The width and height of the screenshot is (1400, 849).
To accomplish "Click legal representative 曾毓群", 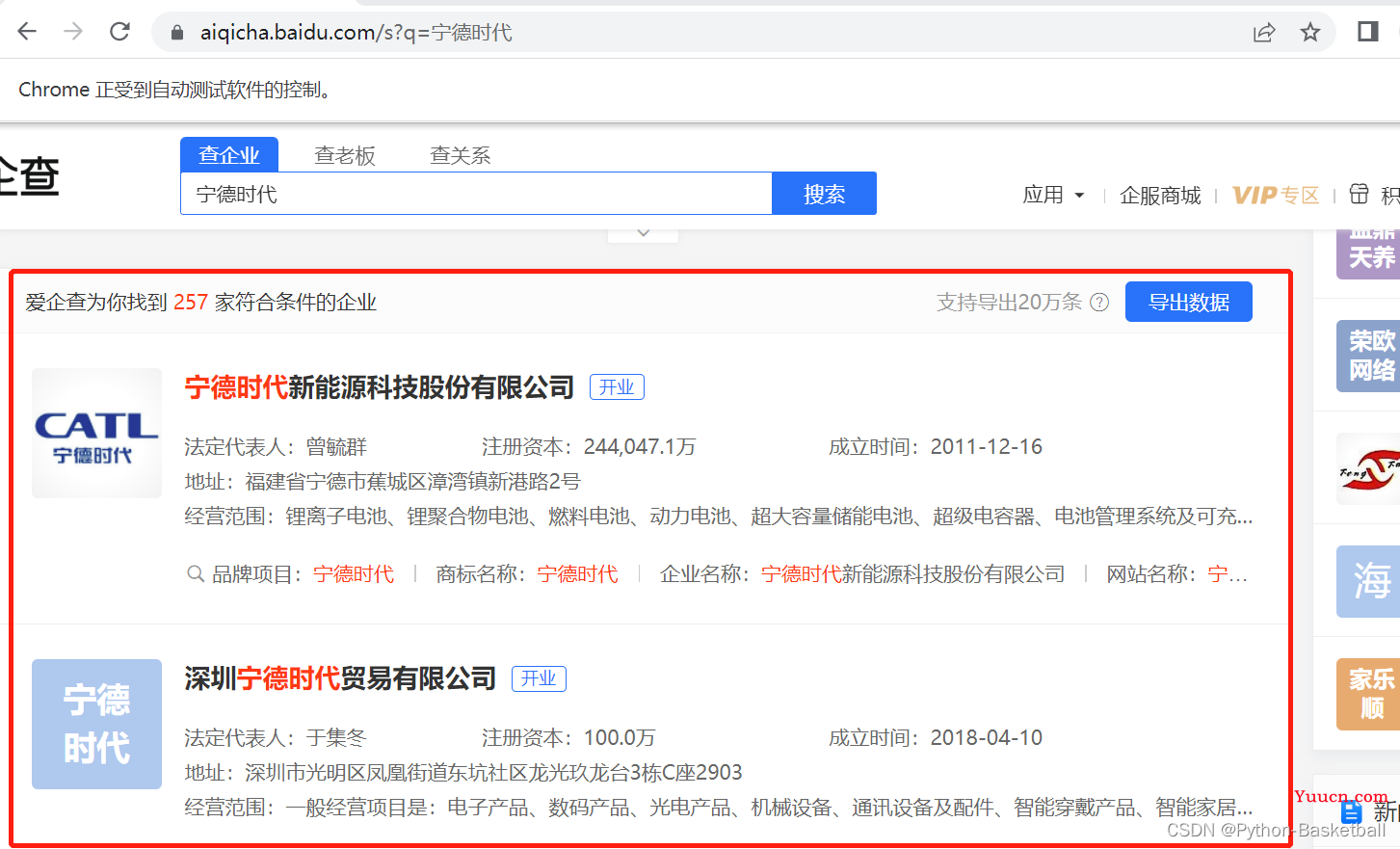I will 336,447.
